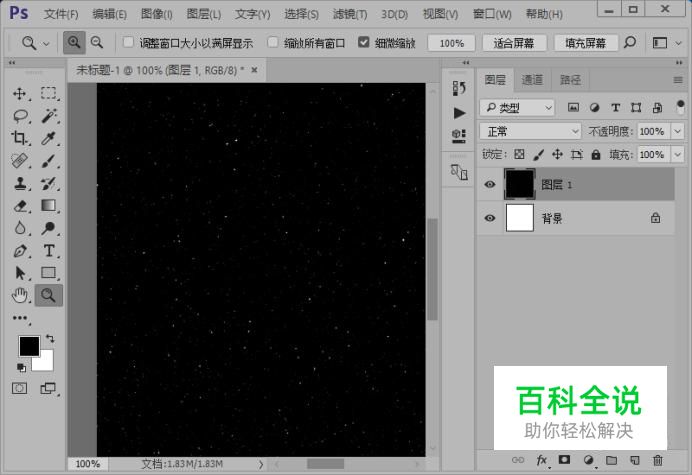Select the Brush tool
The image size is (692, 475).
49,161
